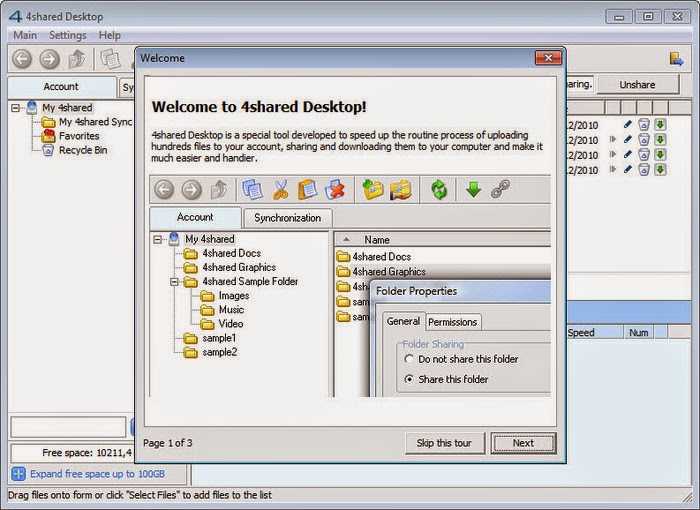Open the Permissions tab in Folder Properties
Screen dimensions: 700x510
(x=452, y=322)
